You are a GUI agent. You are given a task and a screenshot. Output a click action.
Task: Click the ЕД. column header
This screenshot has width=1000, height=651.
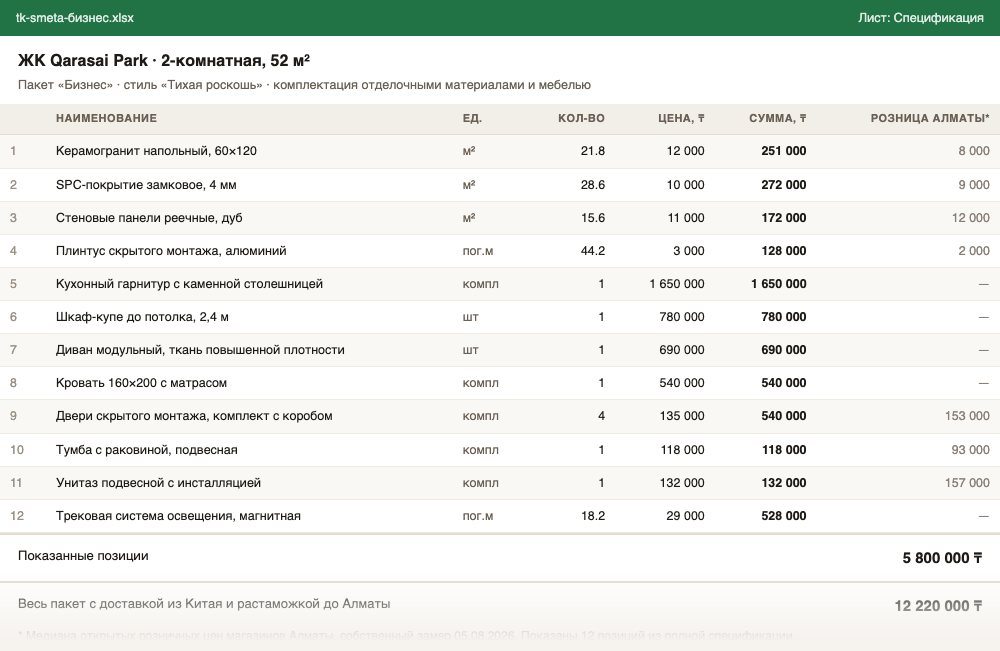tap(472, 118)
